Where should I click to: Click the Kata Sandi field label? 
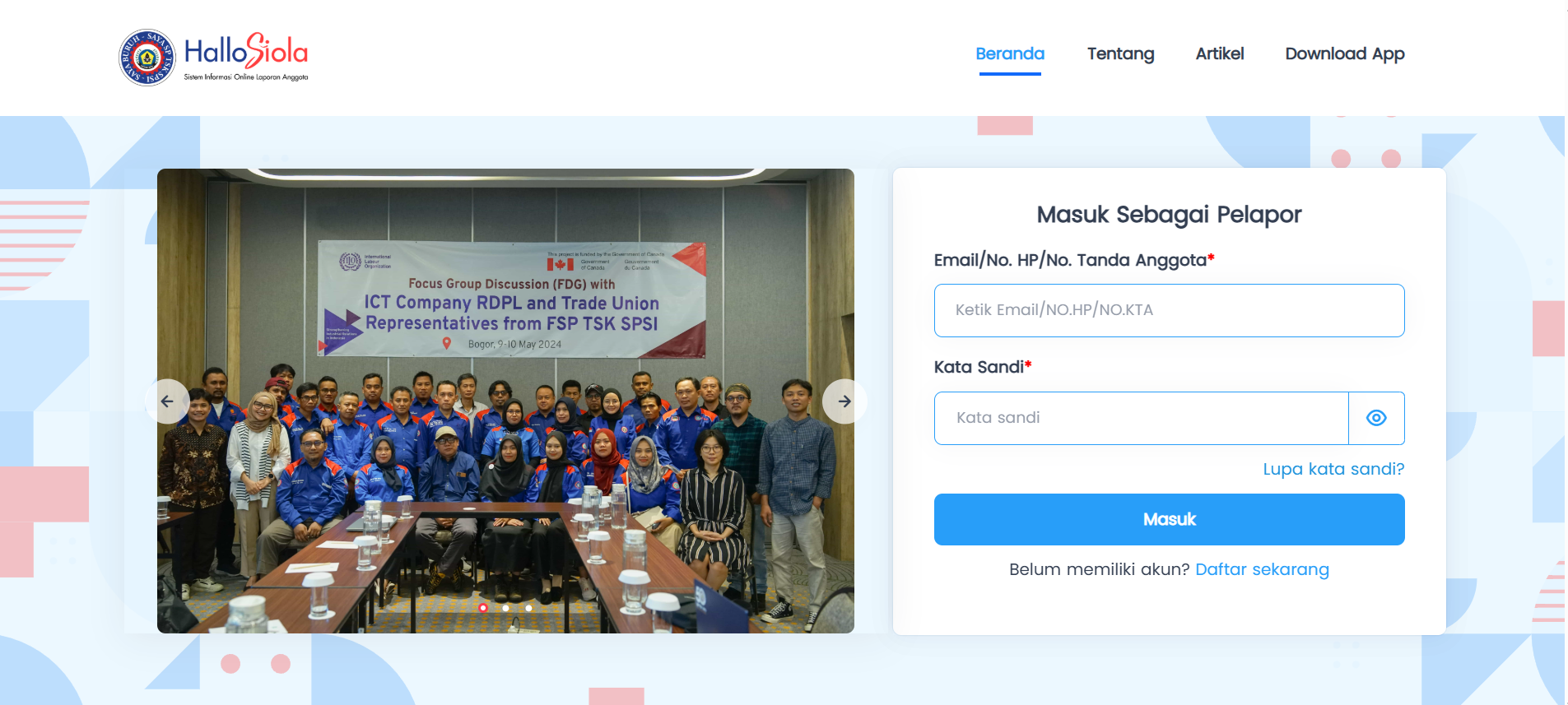[x=982, y=367]
